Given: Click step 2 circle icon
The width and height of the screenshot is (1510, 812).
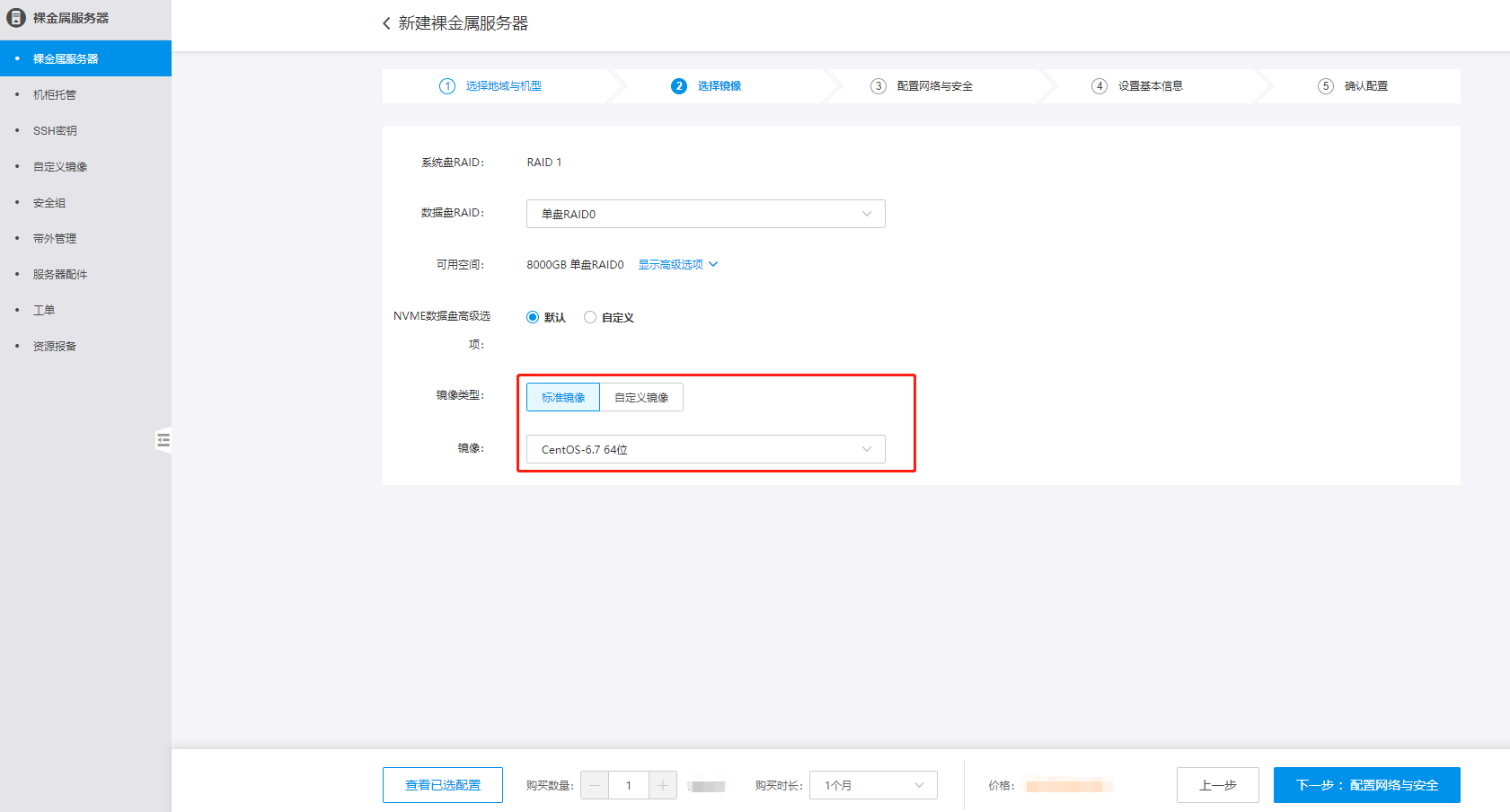Looking at the screenshot, I should [x=679, y=86].
